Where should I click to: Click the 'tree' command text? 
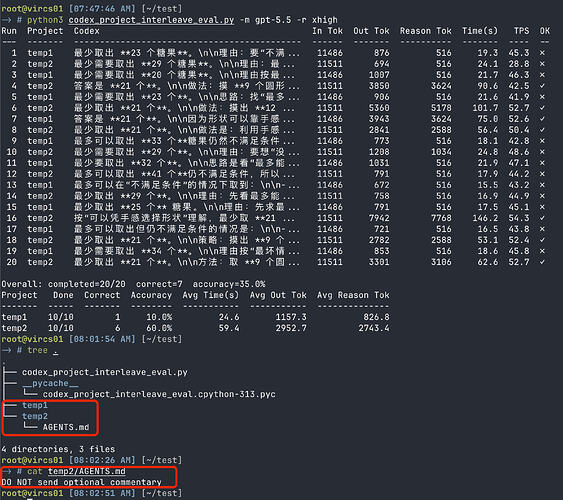pos(37,350)
